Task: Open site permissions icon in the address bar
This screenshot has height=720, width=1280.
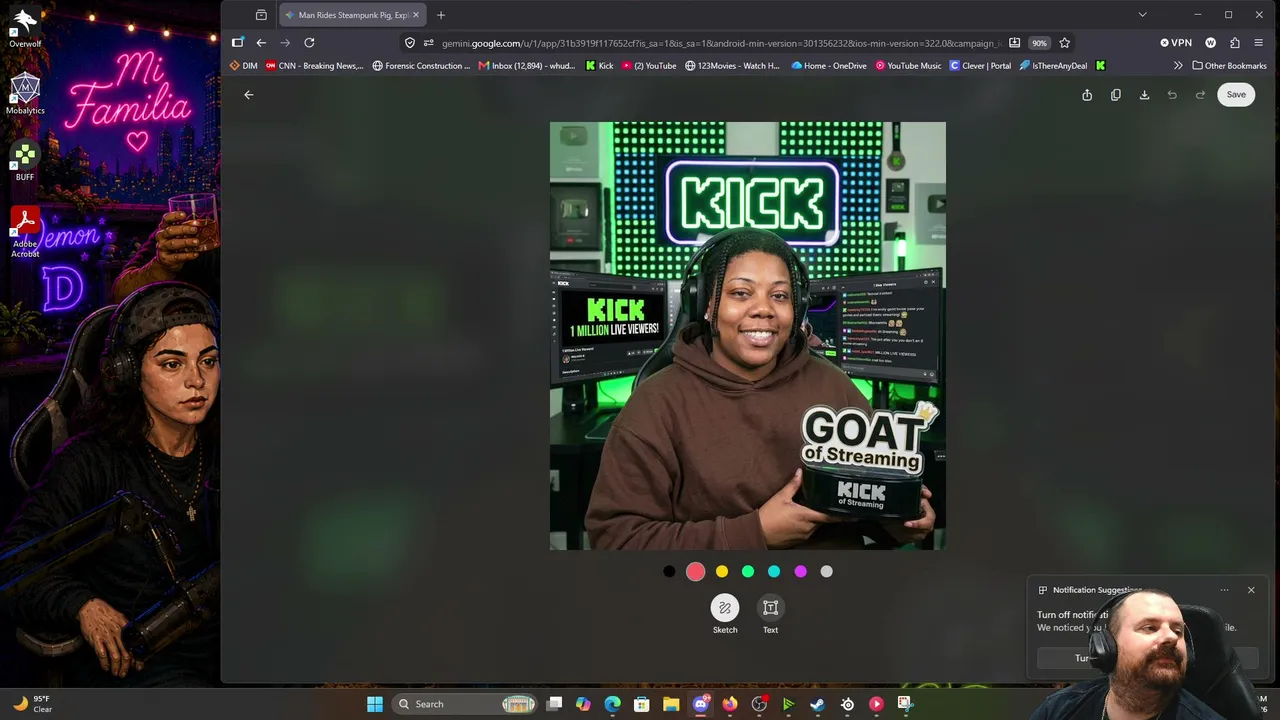Action: pyautogui.click(x=429, y=43)
